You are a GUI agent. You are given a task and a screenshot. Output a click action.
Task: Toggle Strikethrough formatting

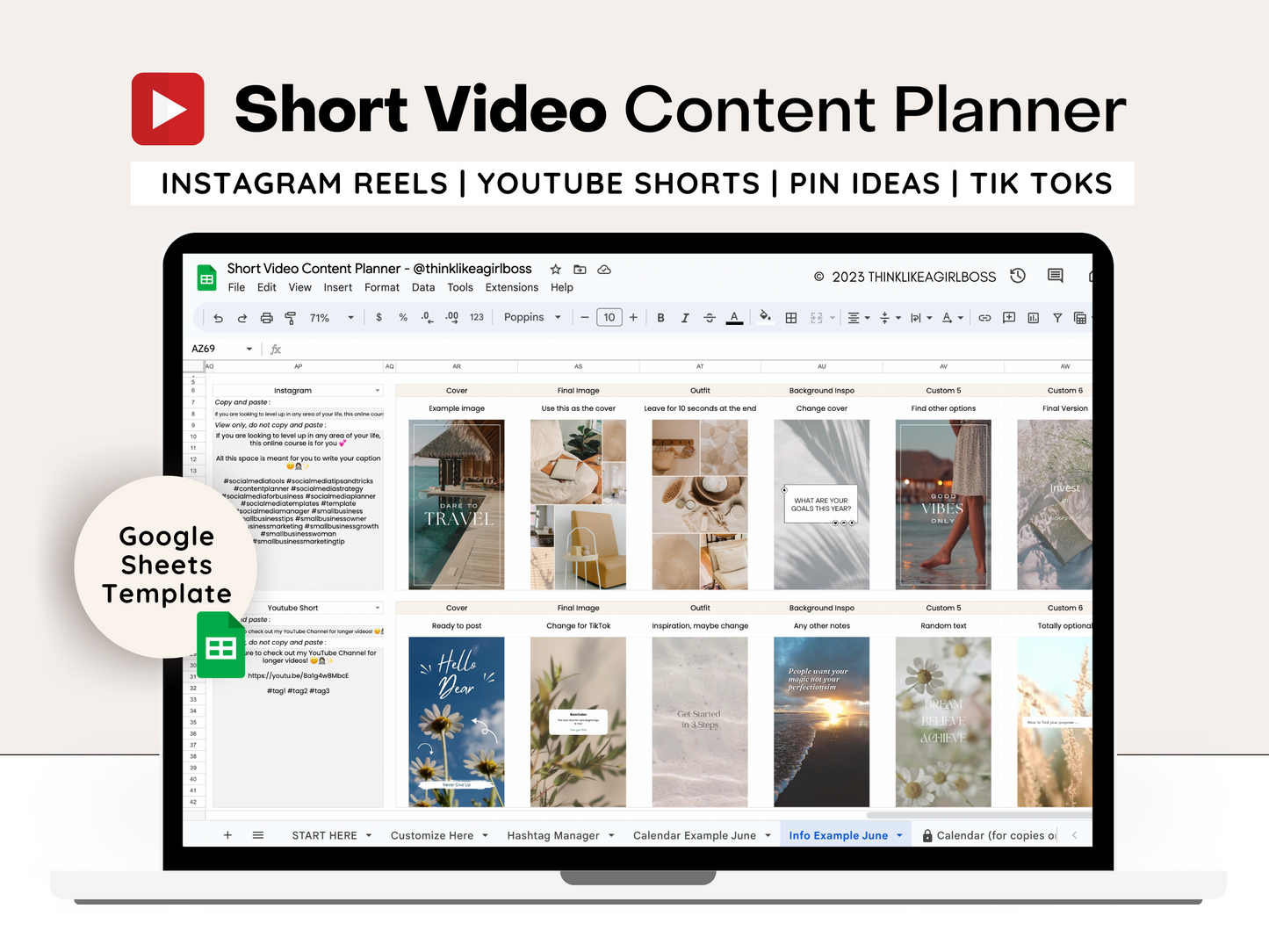pos(709,317)
